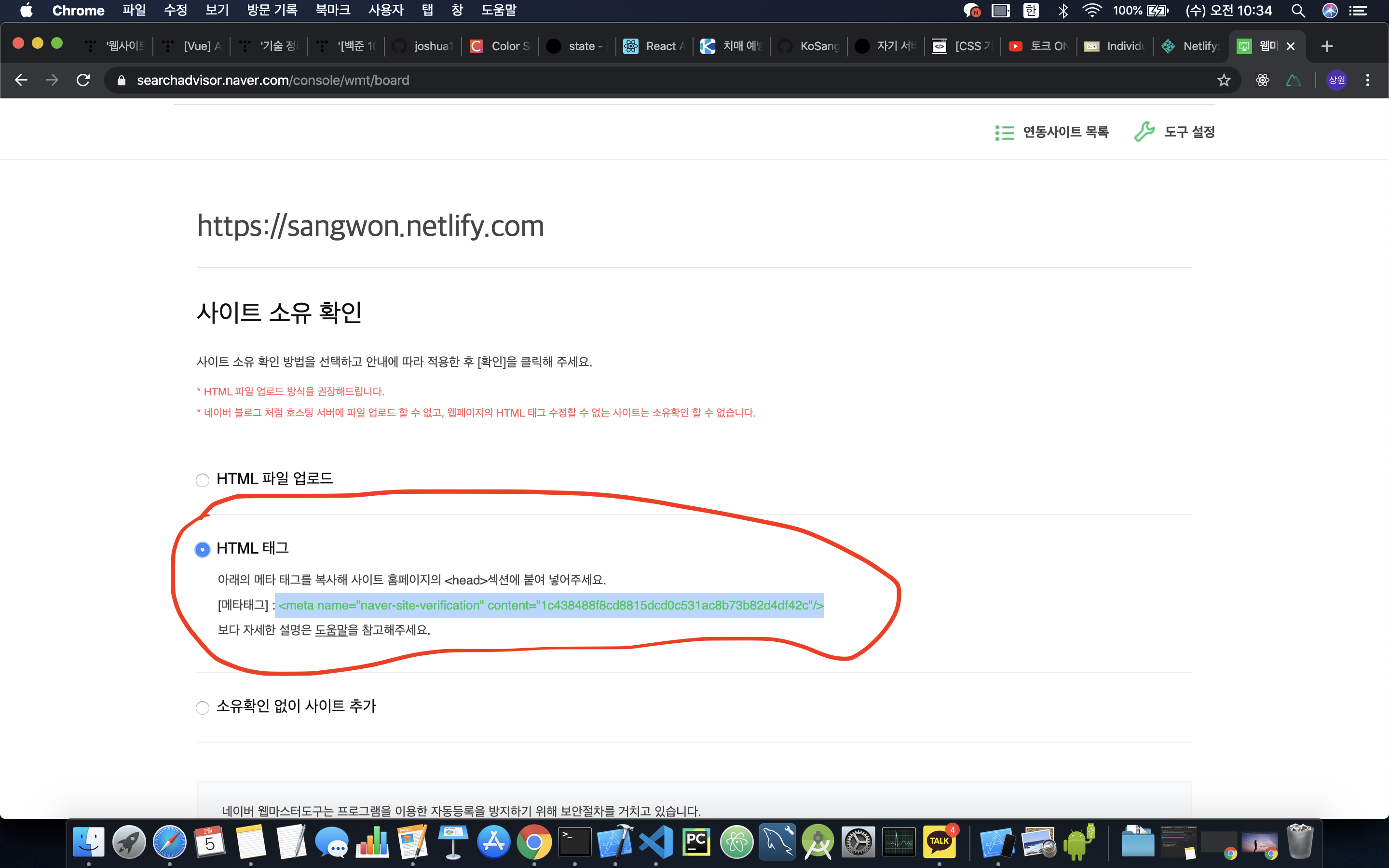Open the green triangle extension icon

(1293, 81)
